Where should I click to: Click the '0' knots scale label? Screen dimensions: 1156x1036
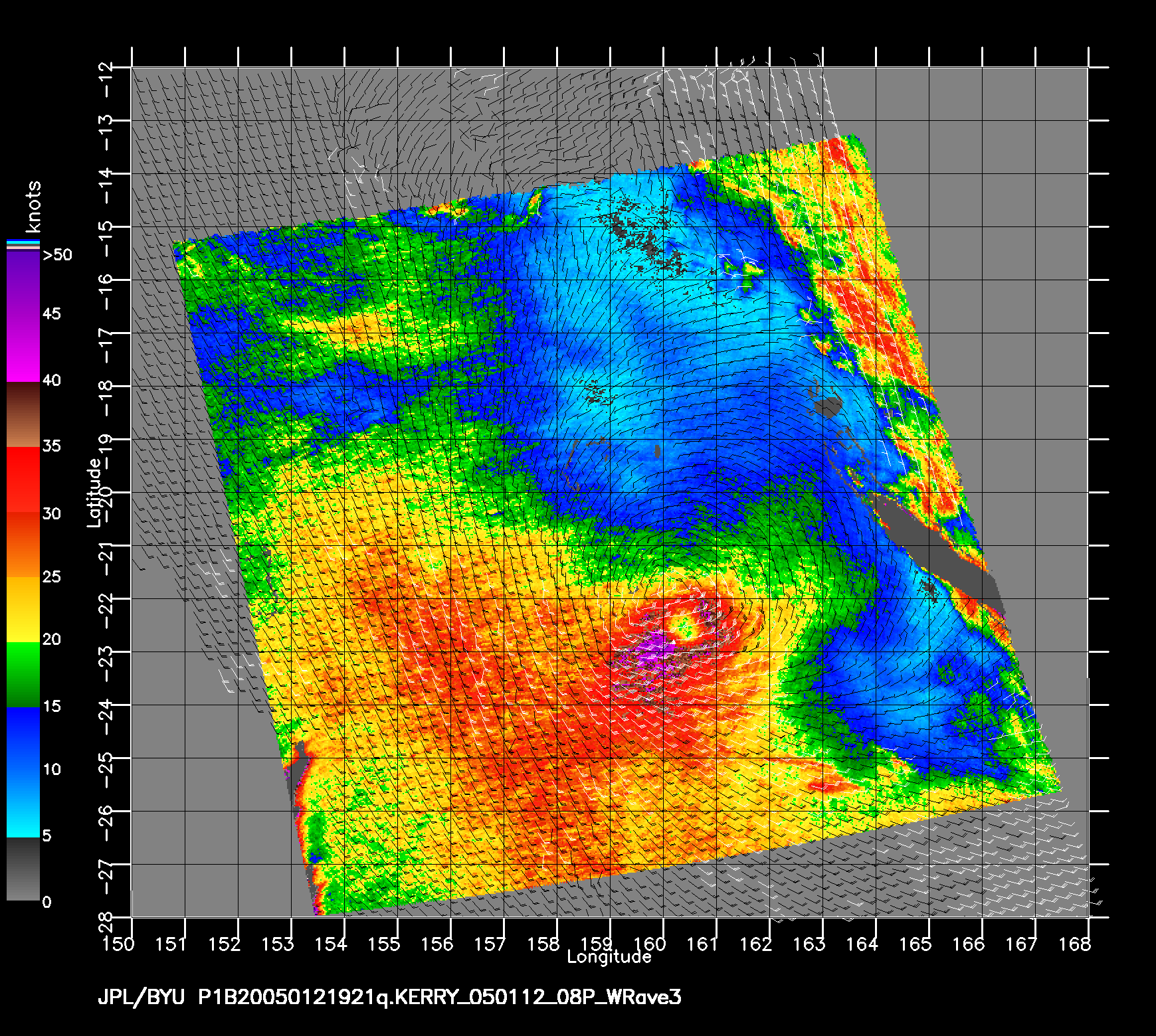pos(47,902)
